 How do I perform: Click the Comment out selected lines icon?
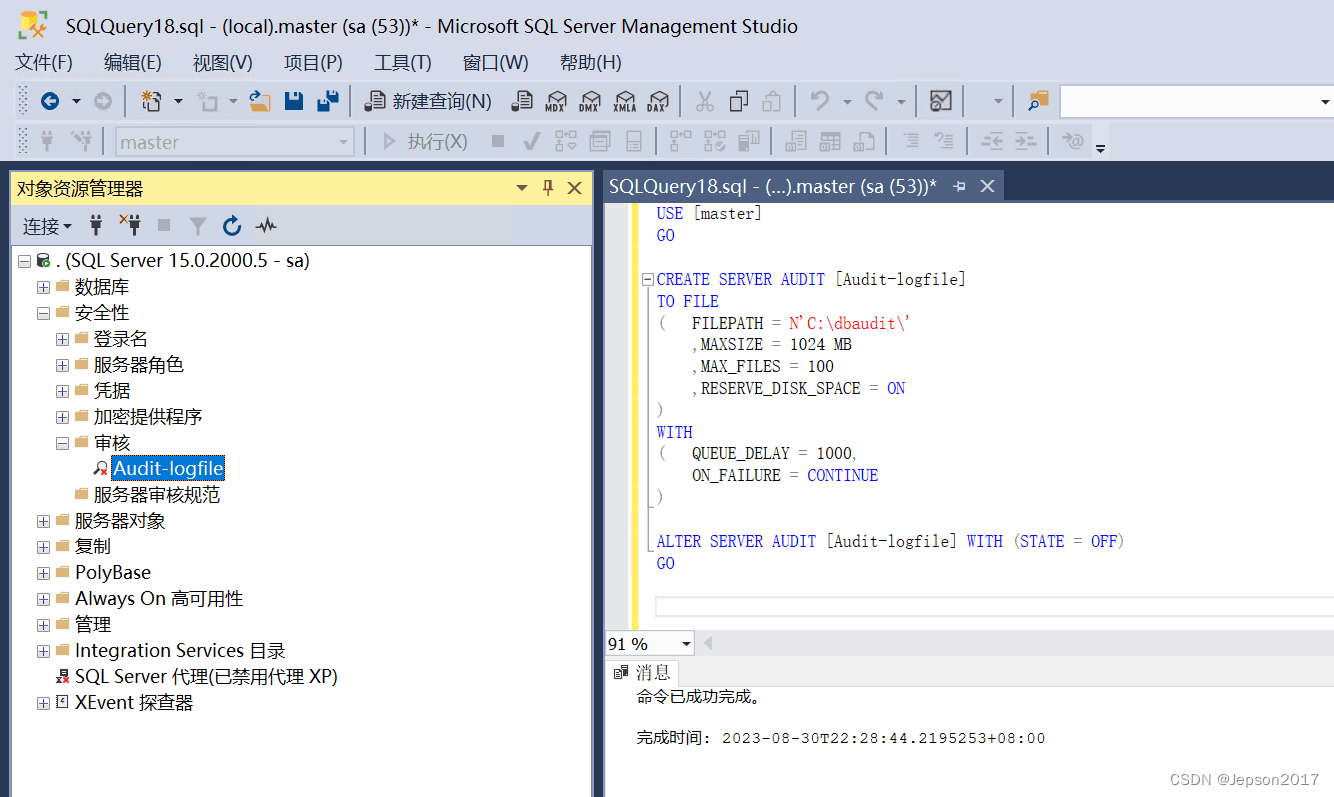point(911,141)
